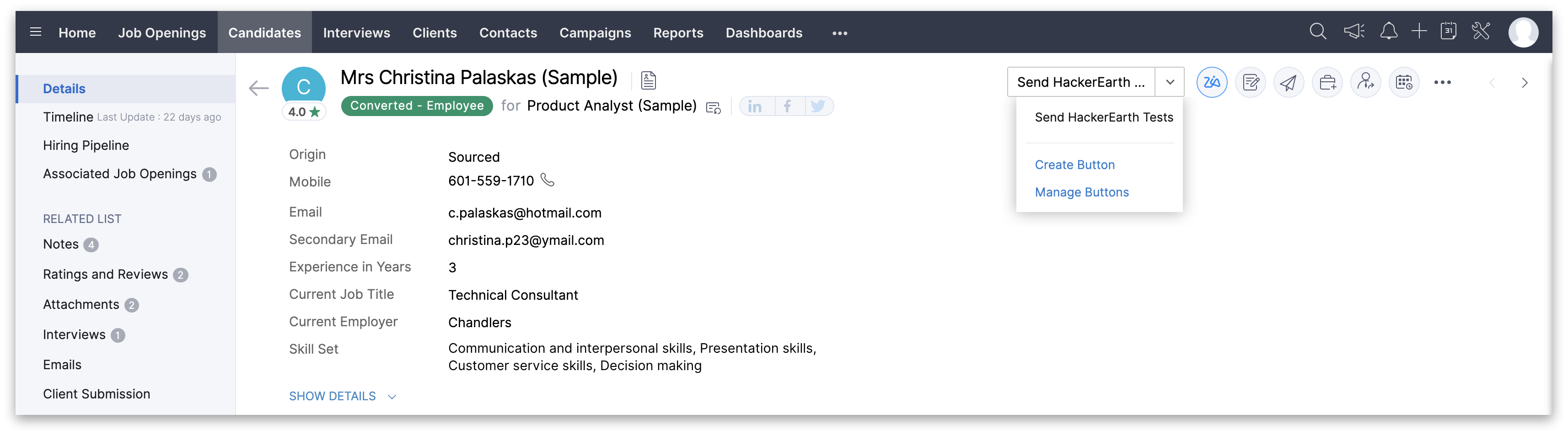Collapse the Send HackerEarth dropdown arrow
1568x435 pixels.
click(x=1169, y=82)
